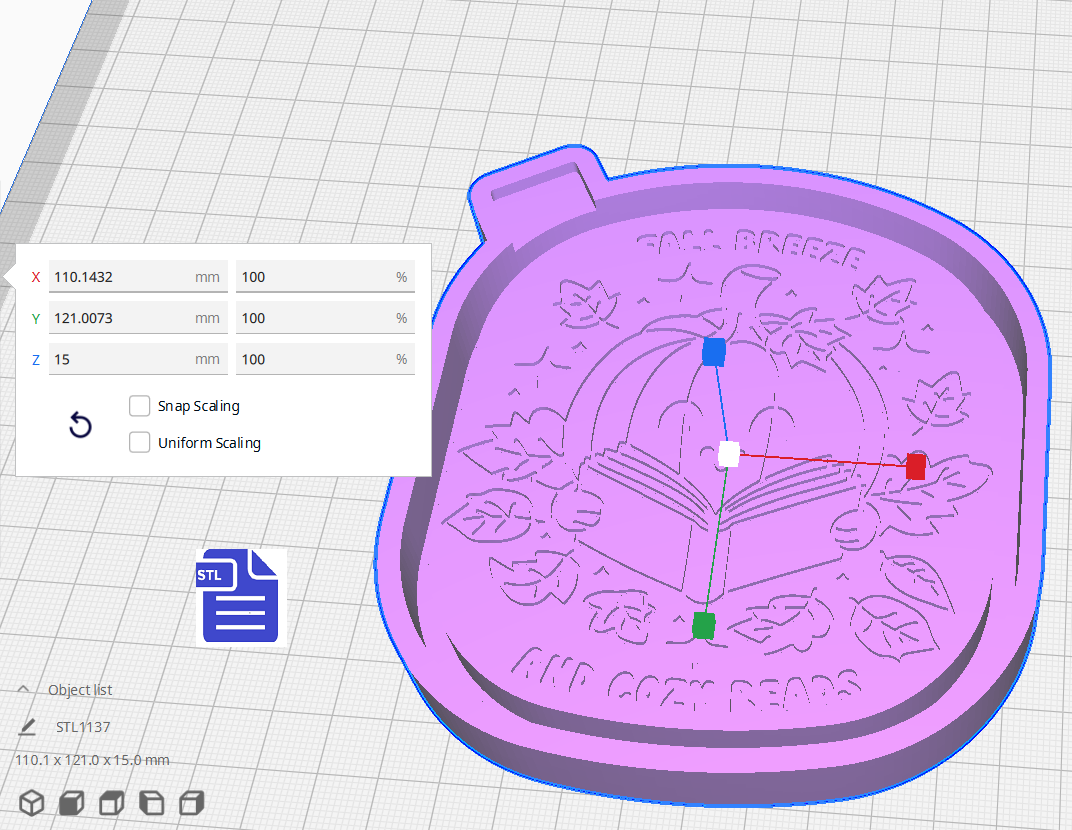Switch to top view using the view icon

(111, 802)
